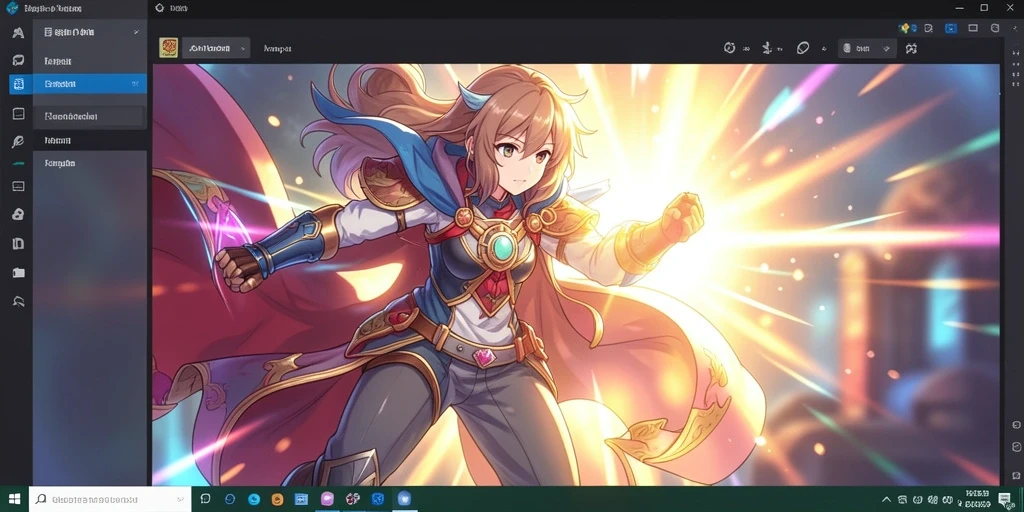Click the sticker icon in upper right row

point(995,28)
